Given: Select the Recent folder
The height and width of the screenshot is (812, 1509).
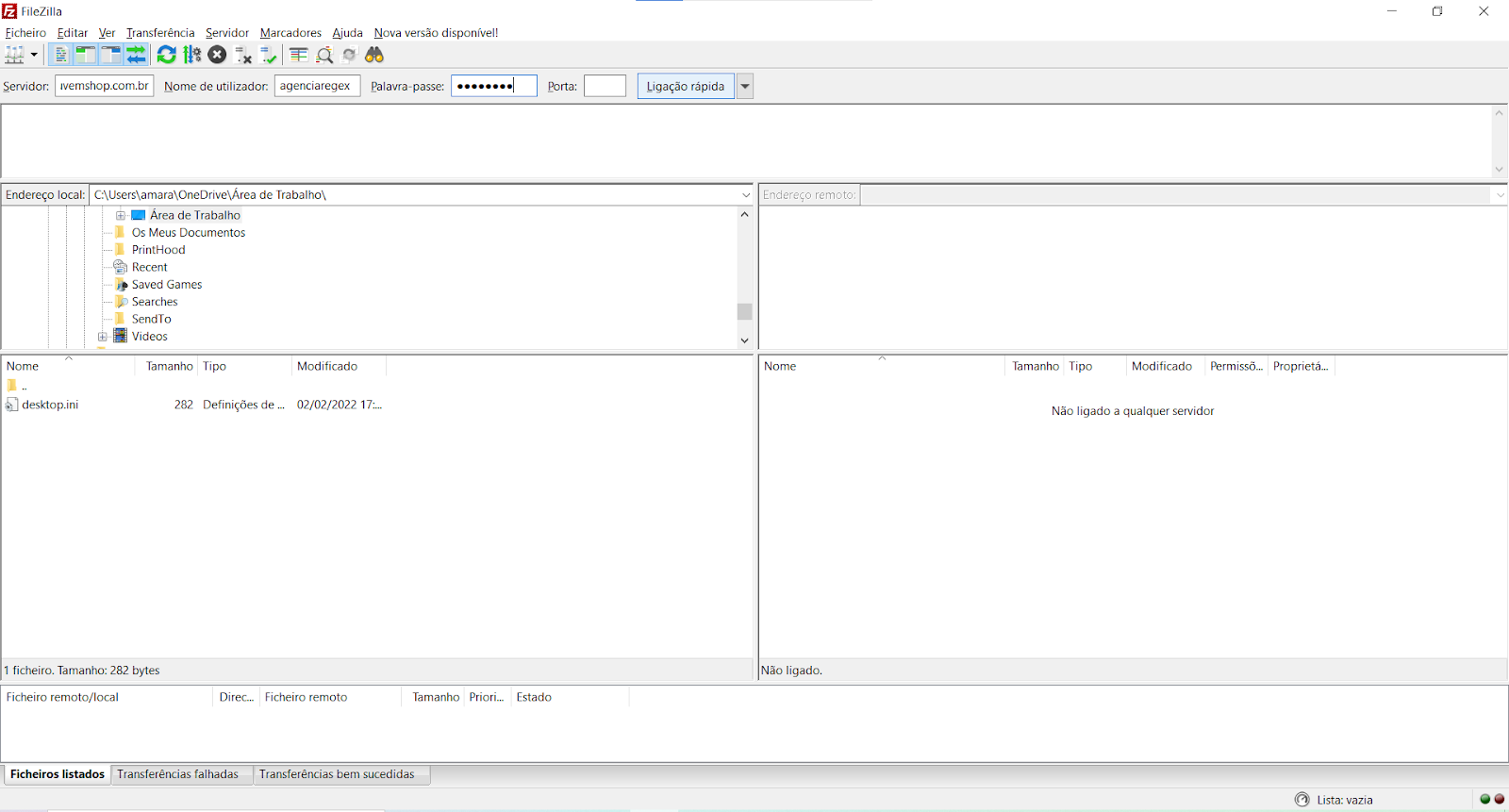Looking at the screenshot, I should tap(149, 268).
